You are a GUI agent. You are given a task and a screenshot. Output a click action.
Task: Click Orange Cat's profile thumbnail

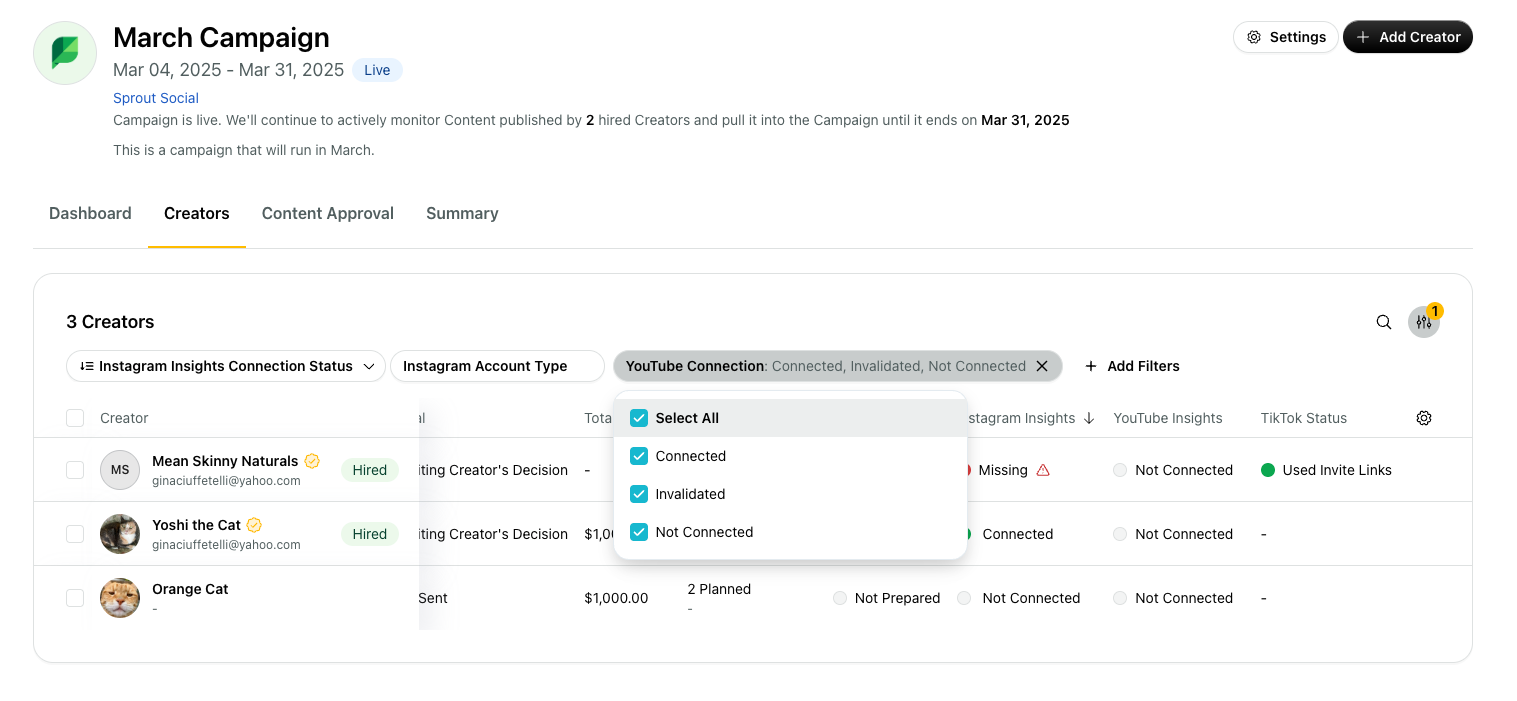tap(119, 597)
